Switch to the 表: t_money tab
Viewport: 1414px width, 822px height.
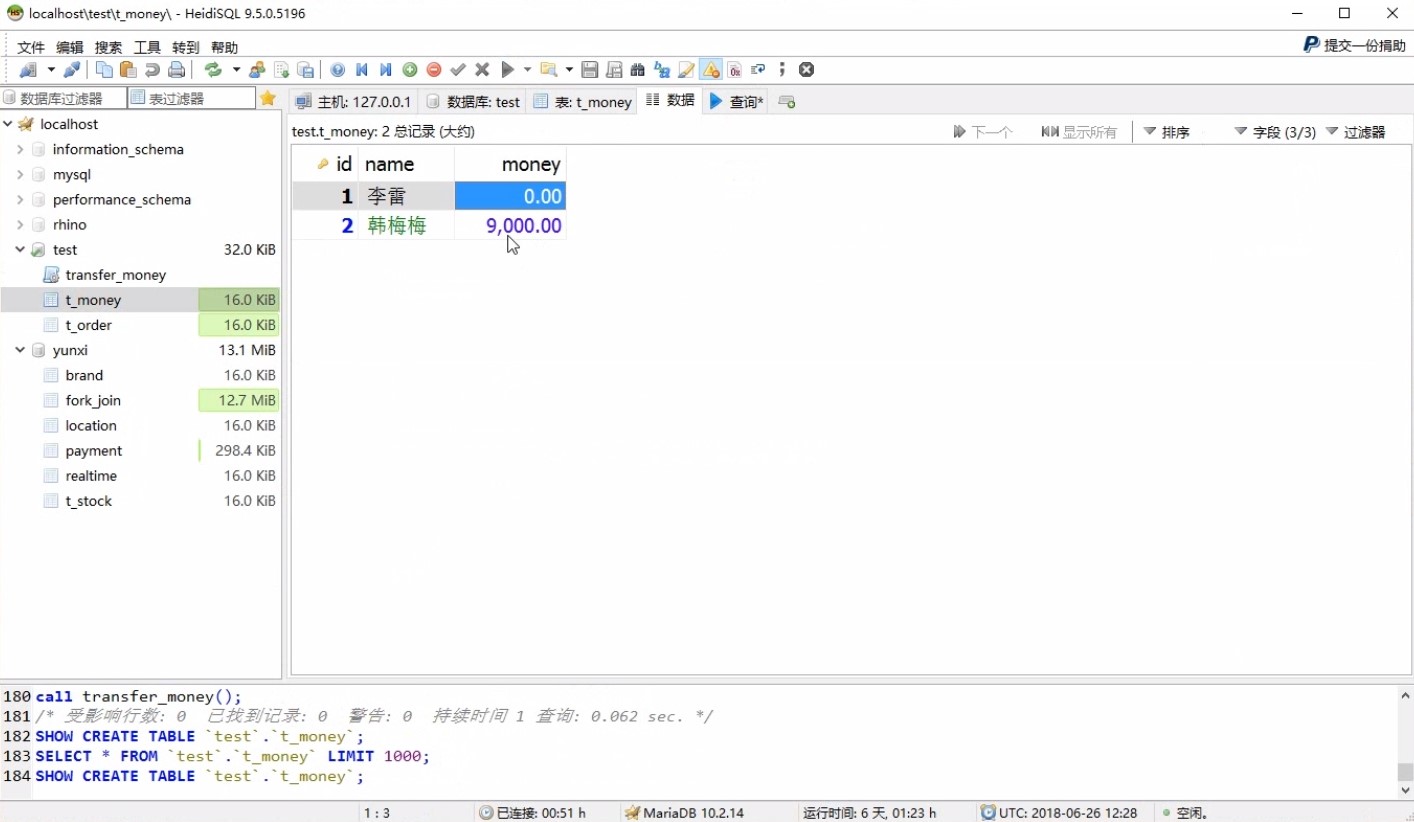[583, 102]
